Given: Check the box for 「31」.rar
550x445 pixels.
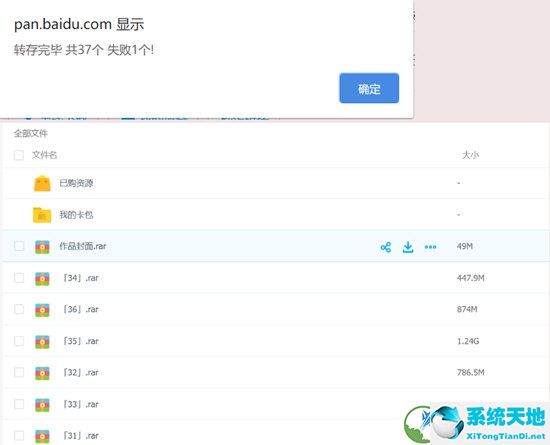Looking at the screenshot, I should (x=19, y=436).
